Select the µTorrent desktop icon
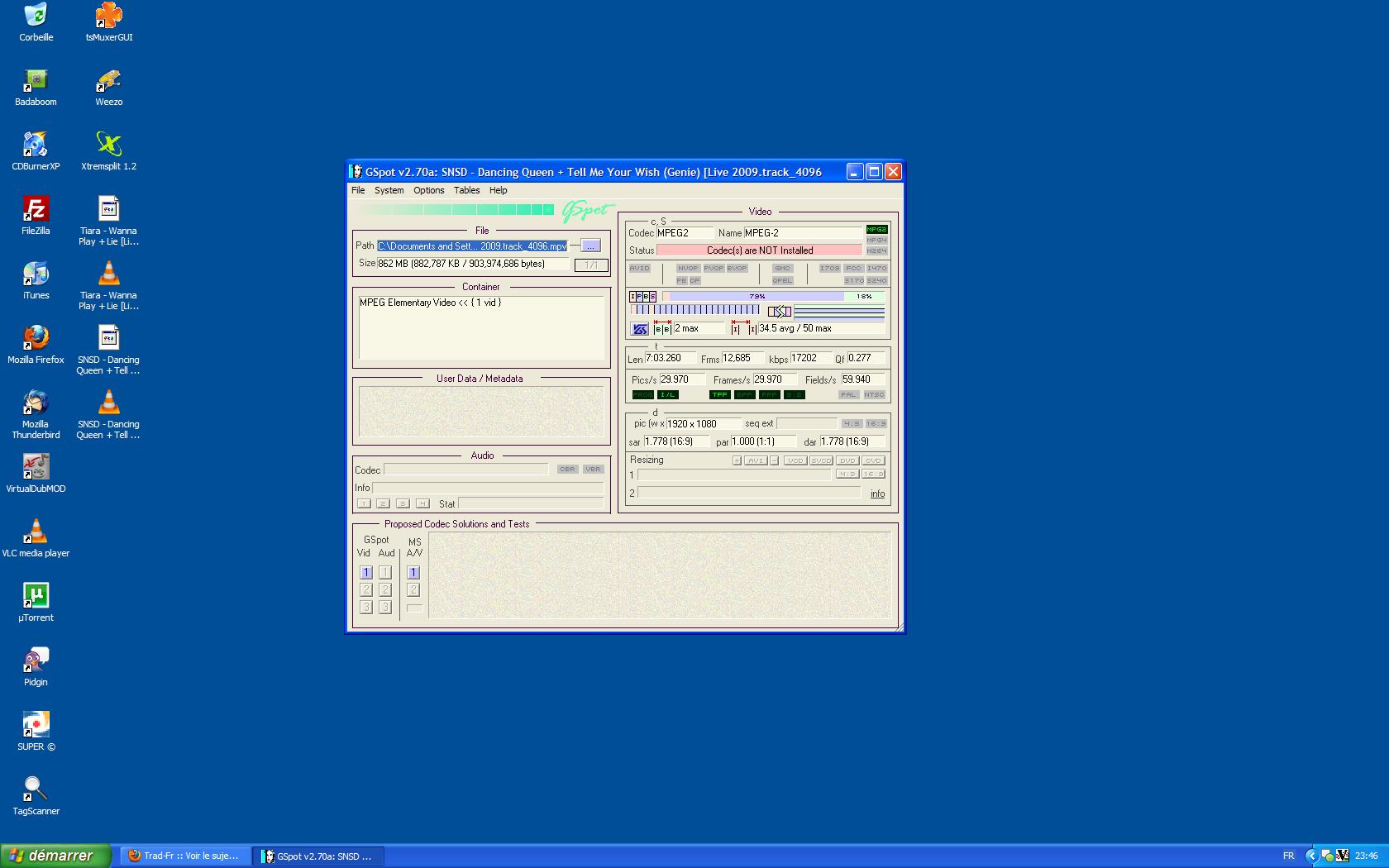Viewport: 1389px width, 868px height. coord(36,595)
